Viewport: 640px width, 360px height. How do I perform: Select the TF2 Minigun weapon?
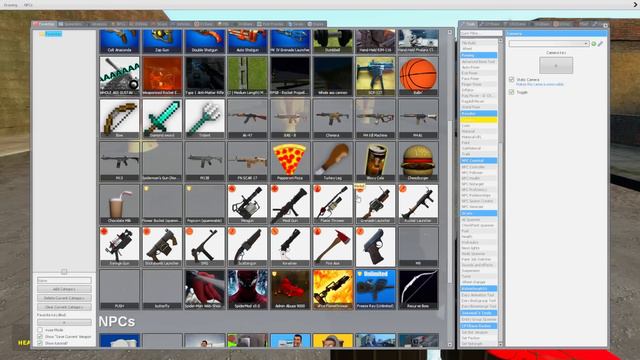(x=247, y=204)
